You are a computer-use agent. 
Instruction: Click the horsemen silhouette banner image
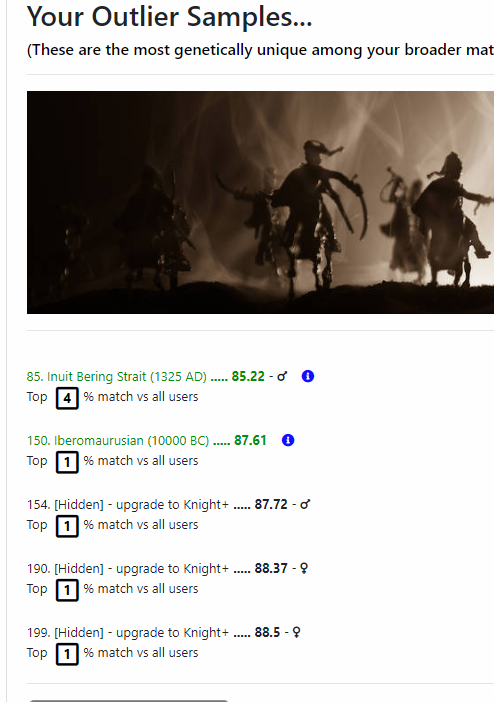click(x=260, y=202)
